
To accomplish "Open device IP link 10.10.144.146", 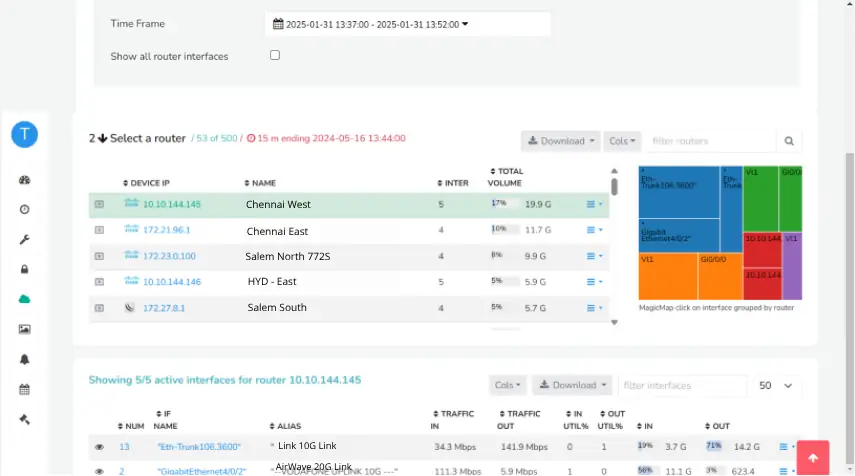I will click(172, 282).
